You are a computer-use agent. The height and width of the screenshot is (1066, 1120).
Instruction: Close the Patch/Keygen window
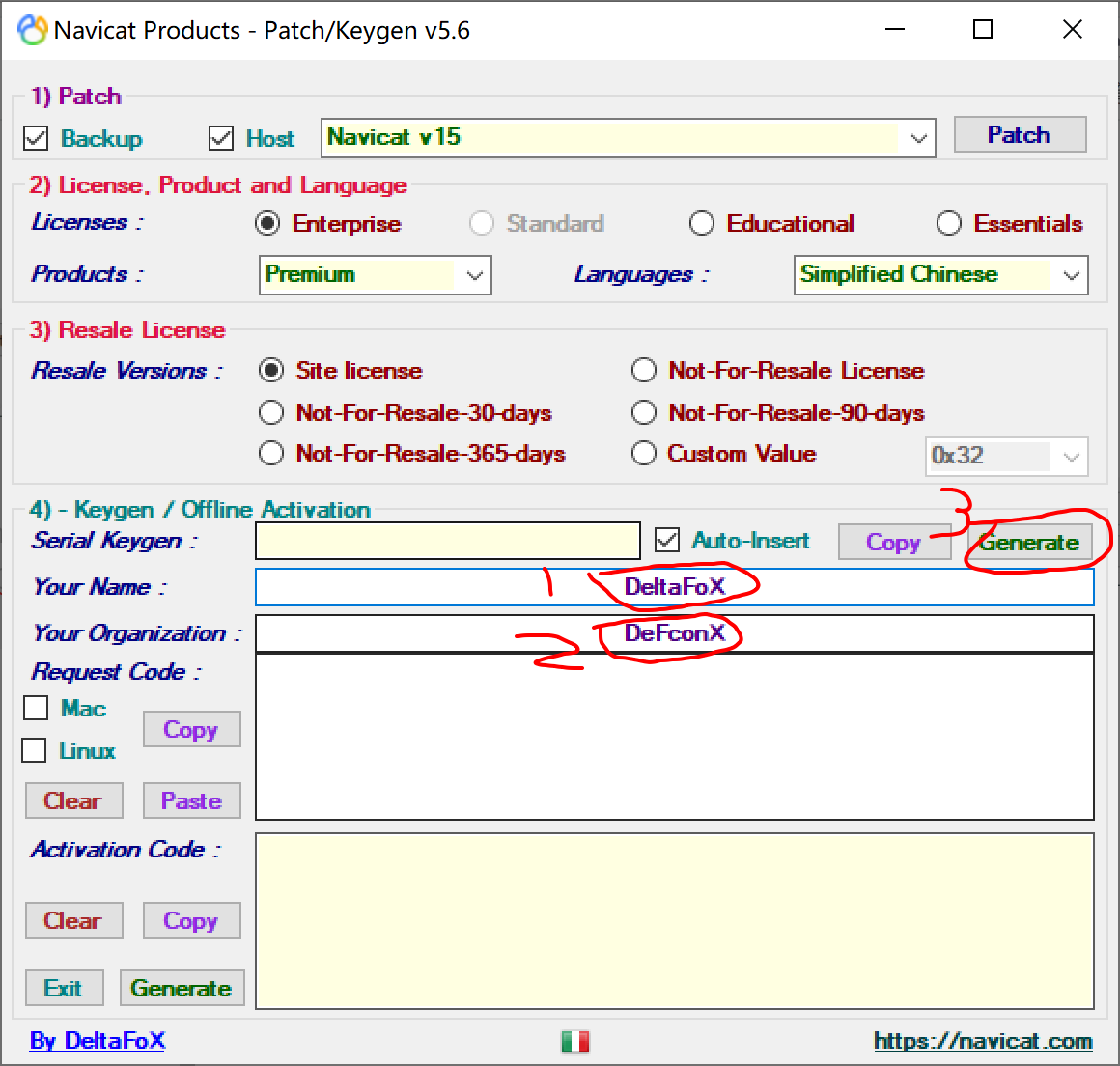click(x=1072, y=29)
